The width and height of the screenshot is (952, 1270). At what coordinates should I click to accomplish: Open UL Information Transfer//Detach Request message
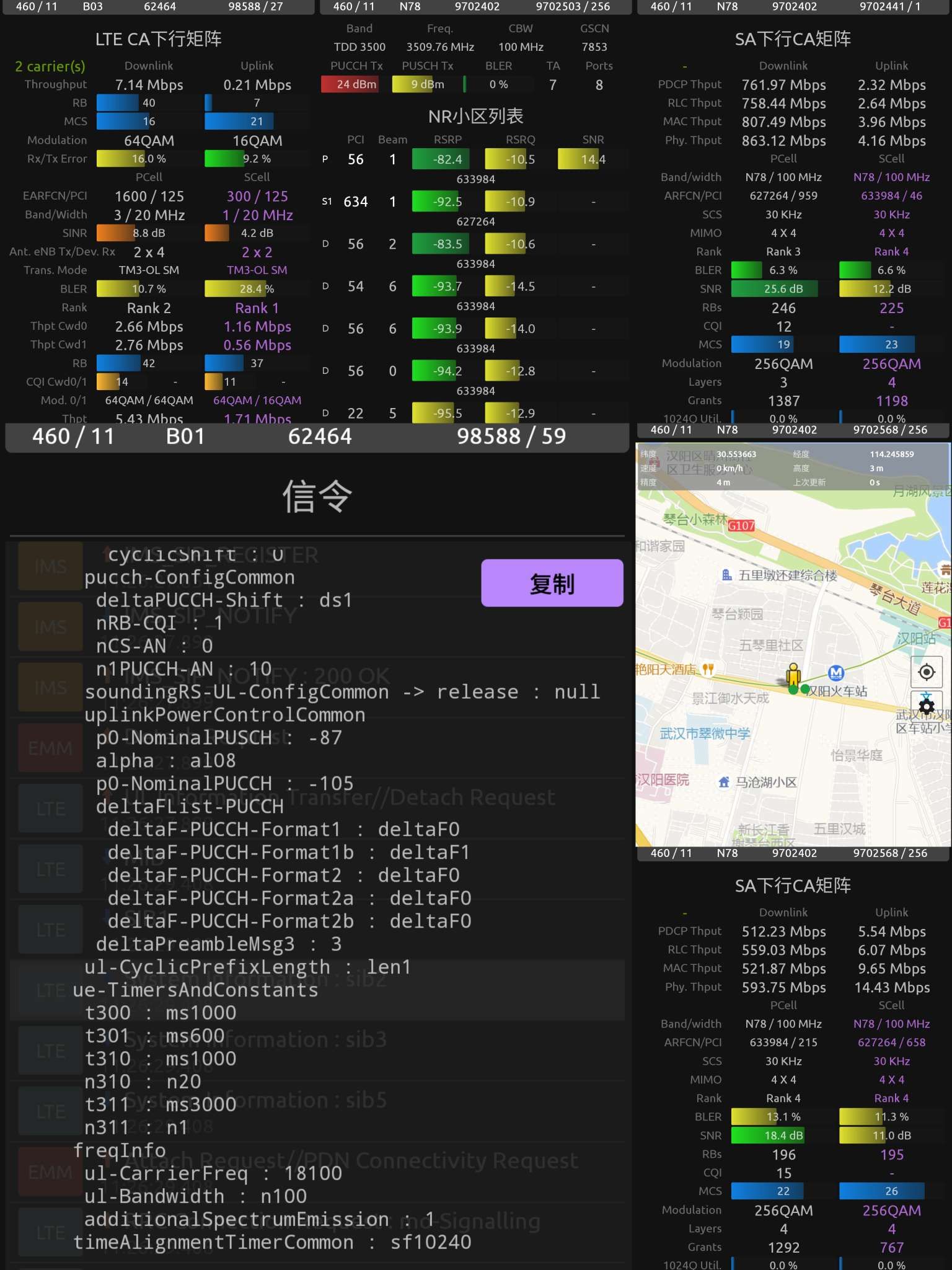pos(317,809)
